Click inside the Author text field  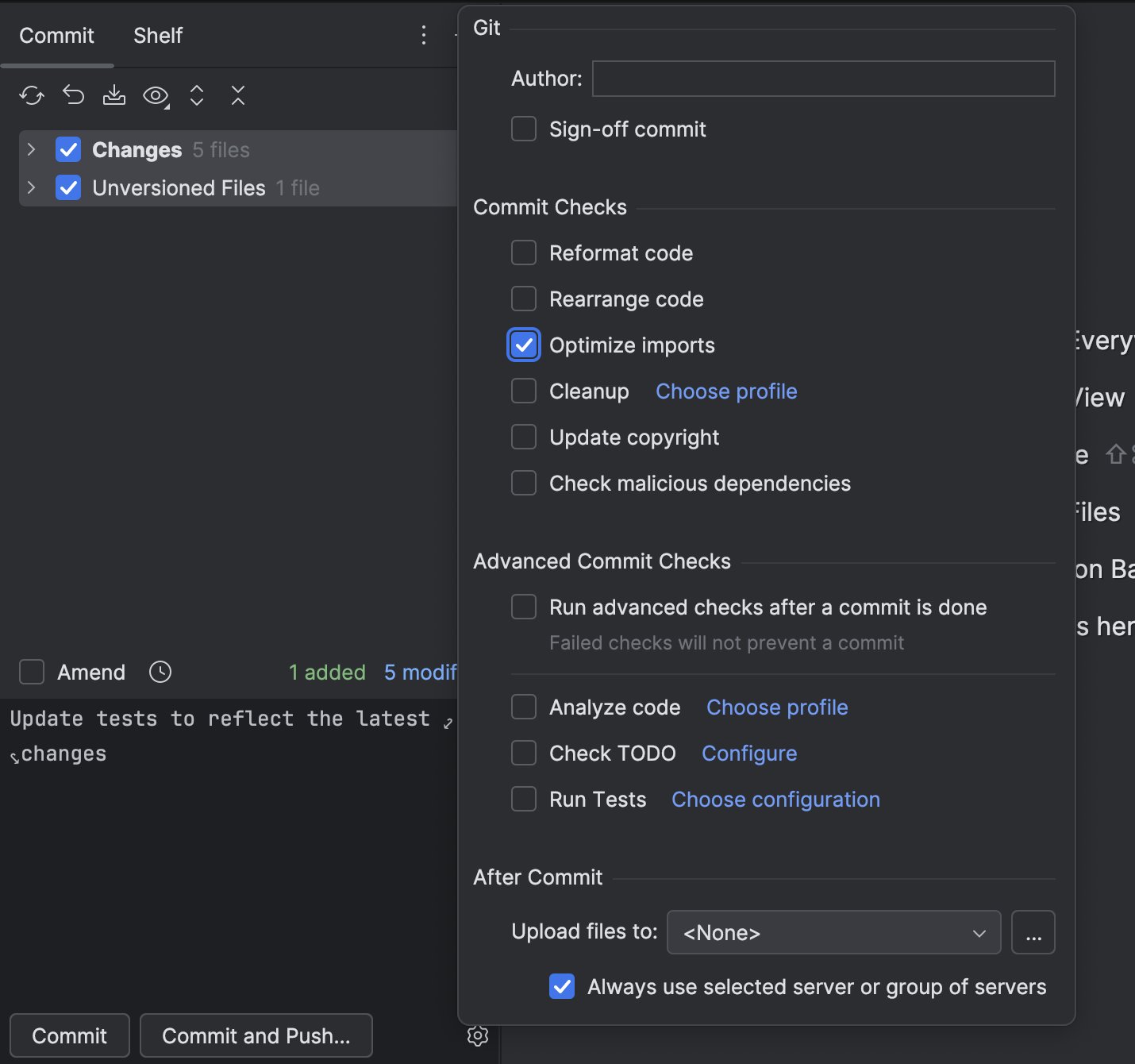point(822,79)
